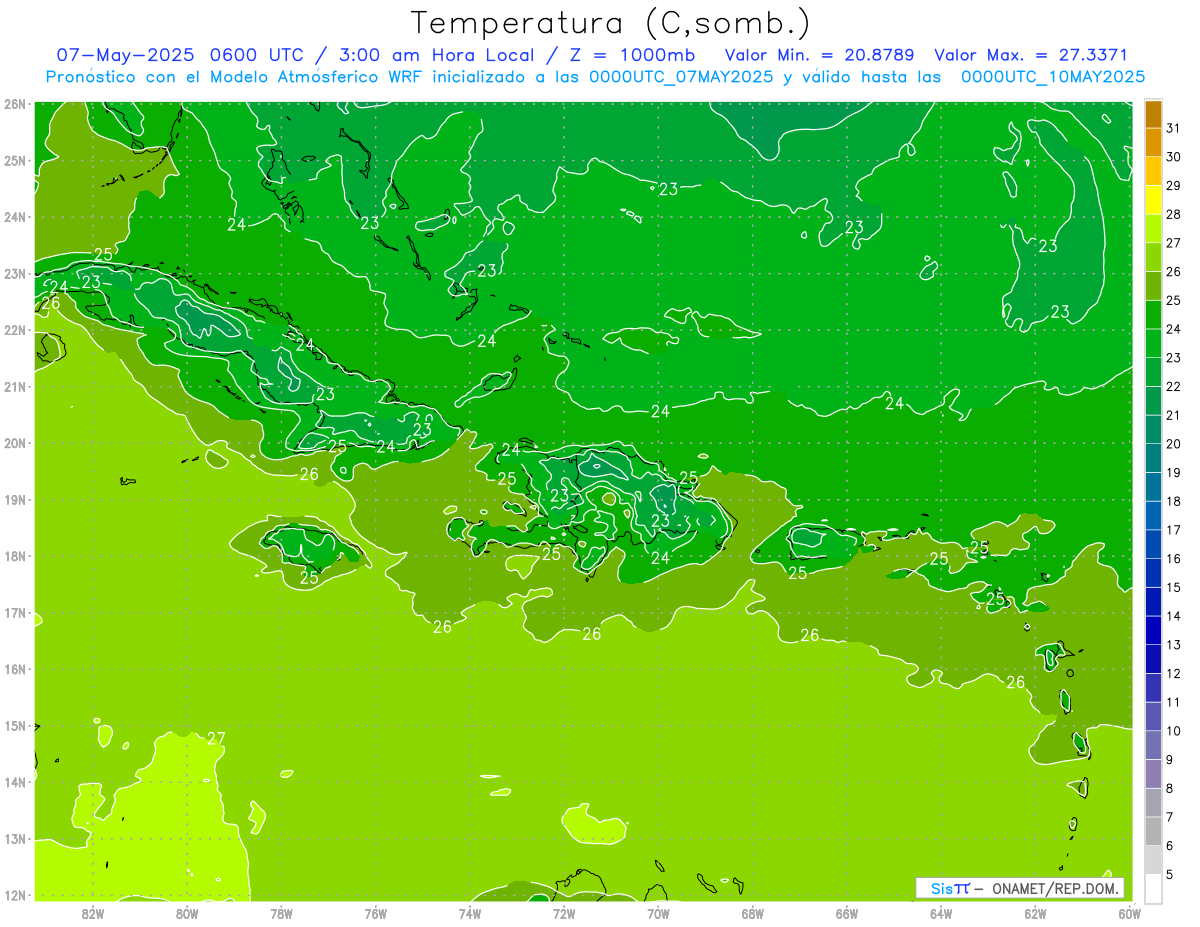Click the 'SisTT – ONAMET/REP.DOM.' credit label
Viewport: 1200px width, 927px height.
click(x=1020, y=888)
